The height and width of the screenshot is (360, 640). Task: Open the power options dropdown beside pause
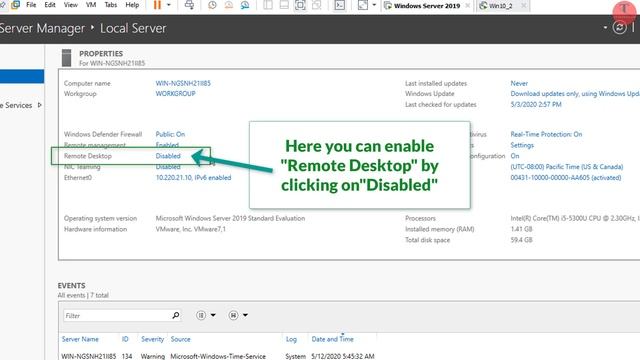tap(169, 5)
